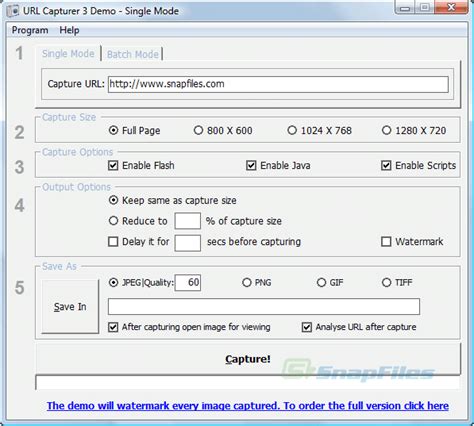Select the 800 X 600 capture size
The image size is (474, 426).
(223, 130)
